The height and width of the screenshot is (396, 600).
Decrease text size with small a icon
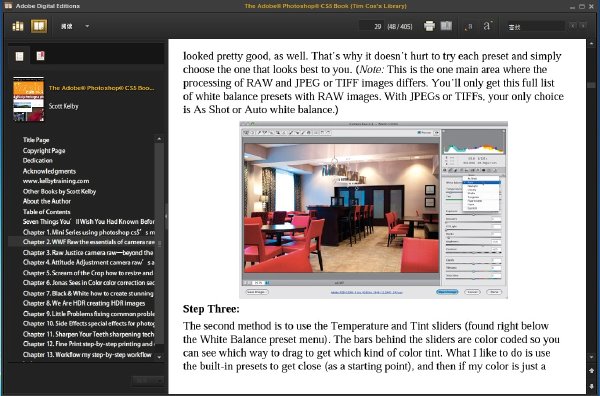pos(469,27)
